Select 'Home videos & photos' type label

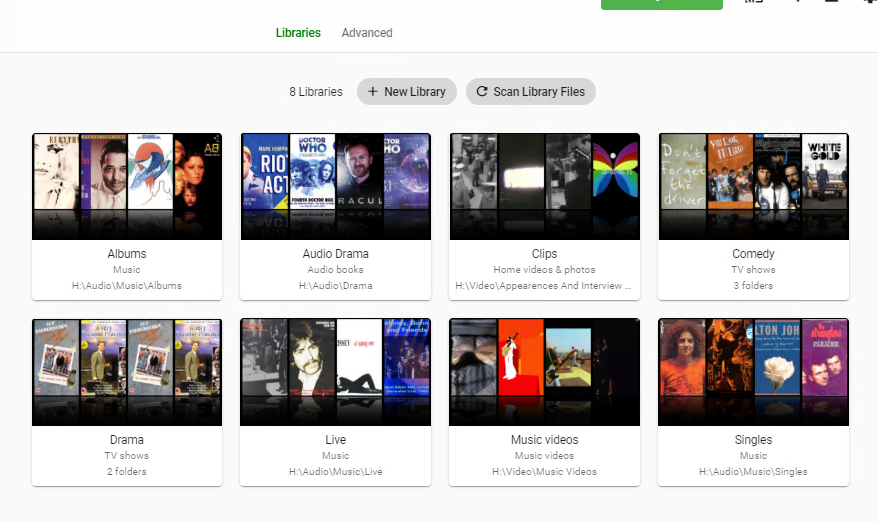pos(545,270)
